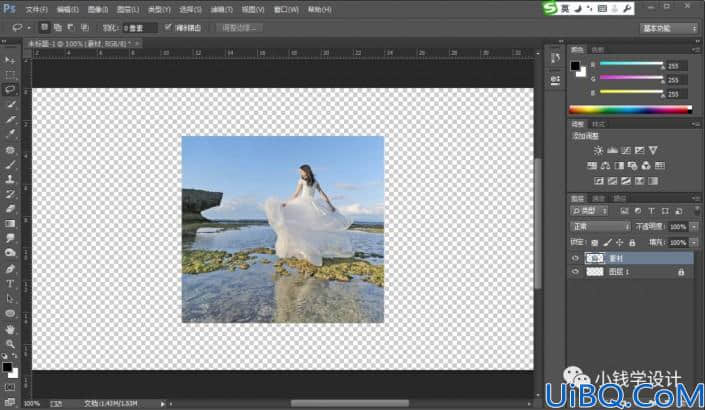Viewport: 705px width, 410px height.
Task: Select the Spot Healing Brush tool
Action: coord(10,150)
